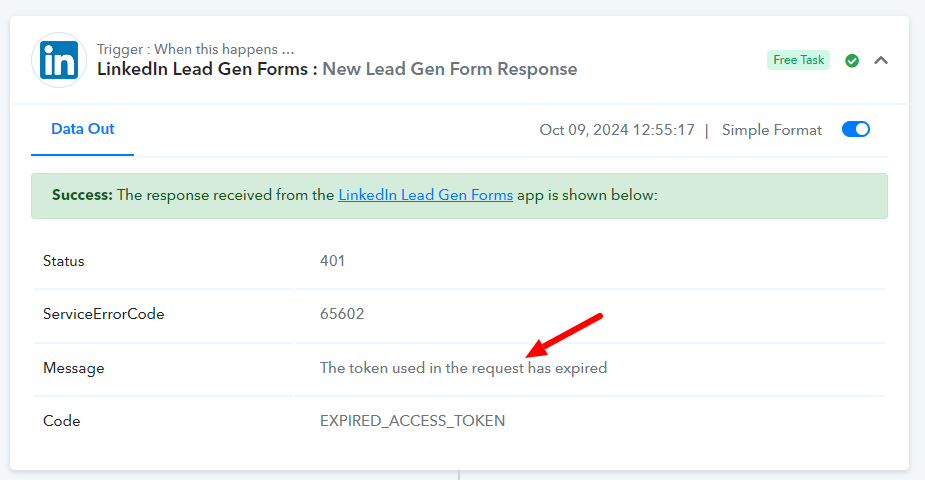Click the ServiceErrorCode value 65602
925x480 pixels.
(x=342, y=314)
